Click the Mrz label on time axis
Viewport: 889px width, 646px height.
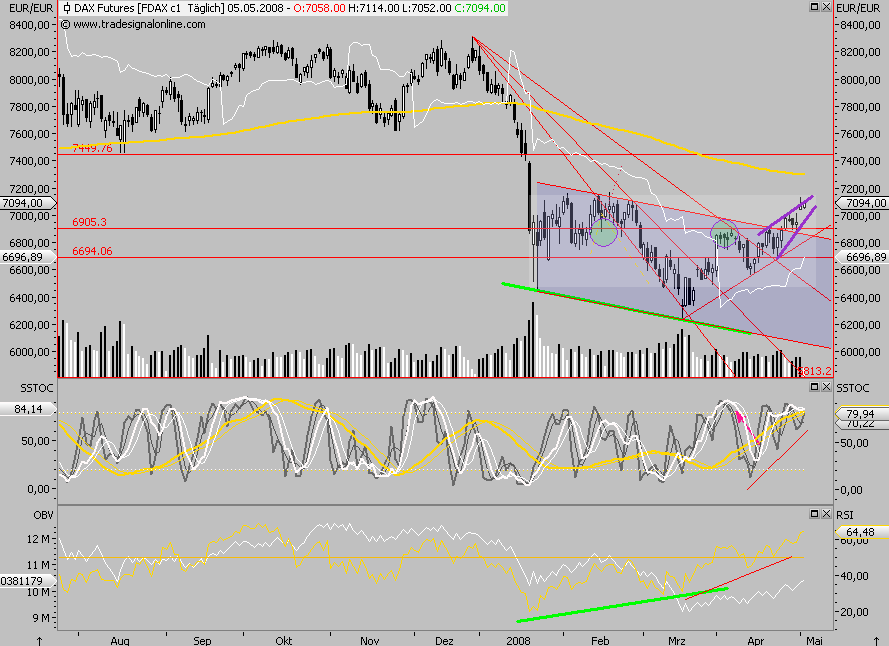676,640
